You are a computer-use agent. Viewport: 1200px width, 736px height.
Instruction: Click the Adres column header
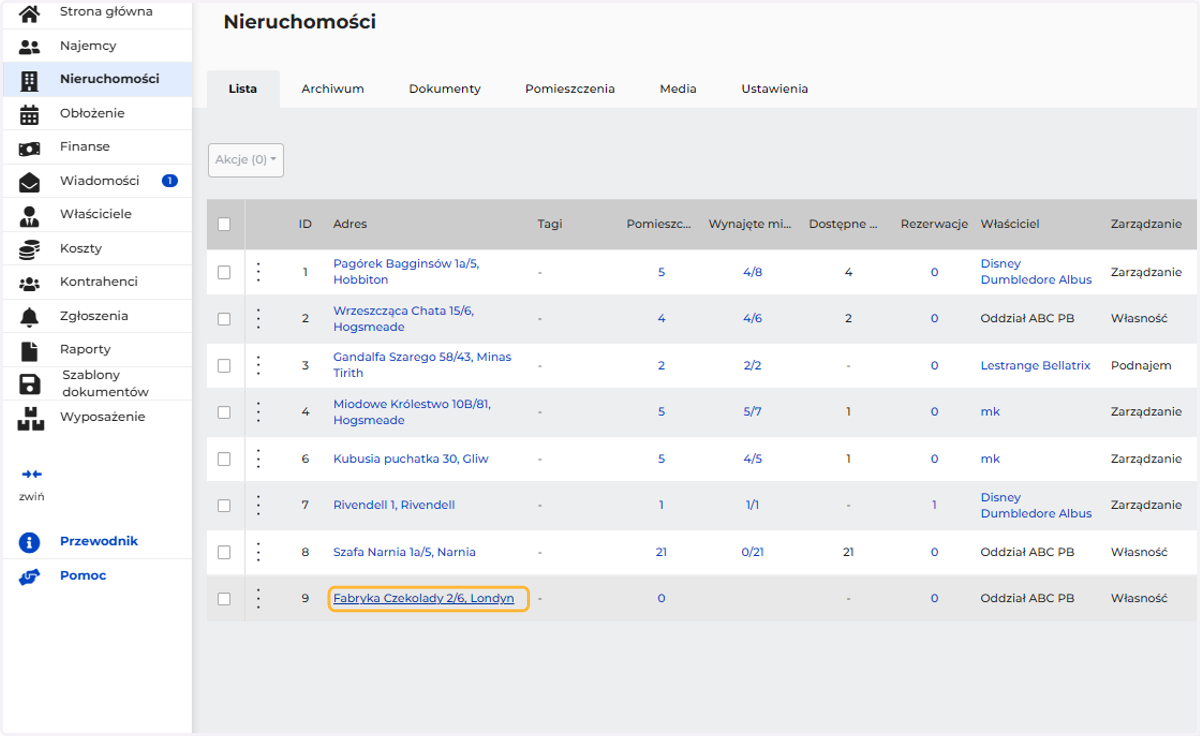tap(350, 224)
